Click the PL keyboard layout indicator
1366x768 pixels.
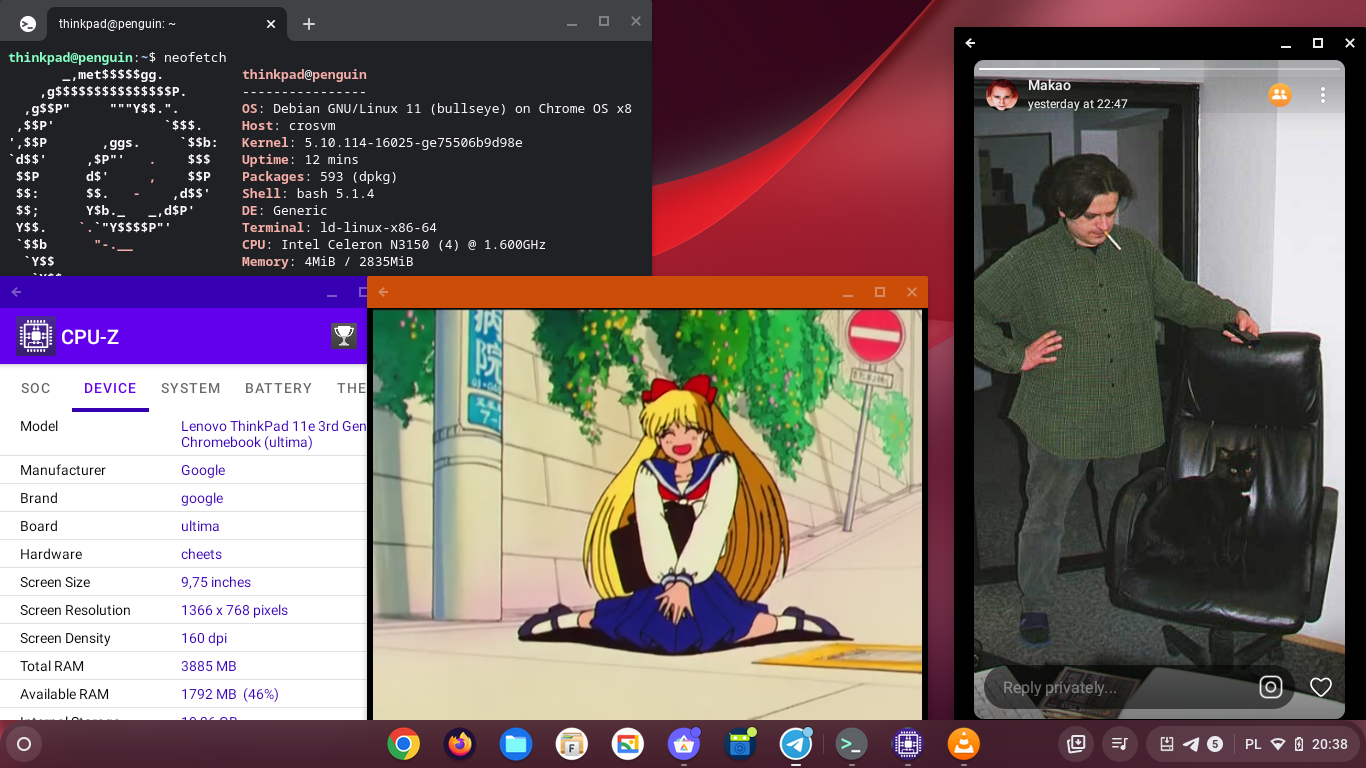click(1253, 744)
